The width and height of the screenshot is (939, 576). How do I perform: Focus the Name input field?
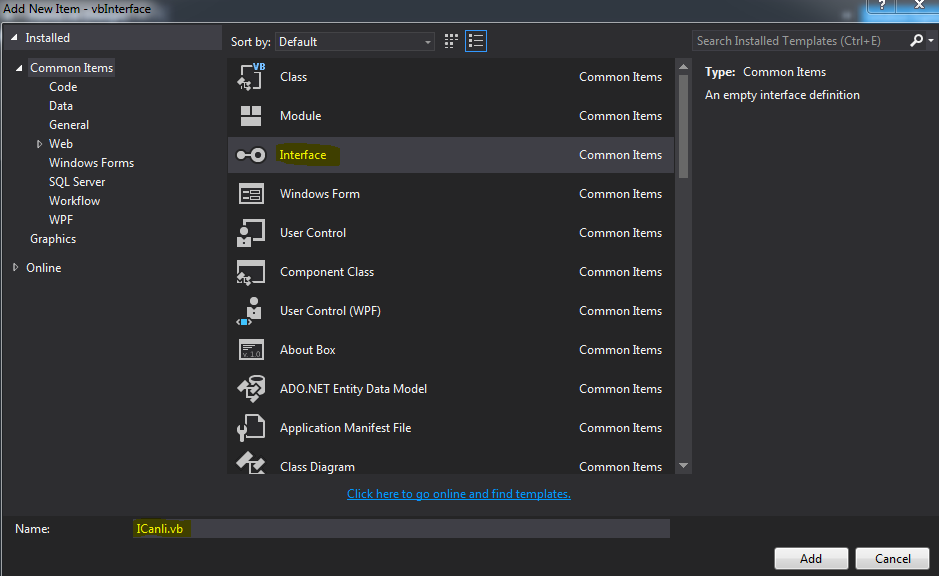[x=401, y=529]
